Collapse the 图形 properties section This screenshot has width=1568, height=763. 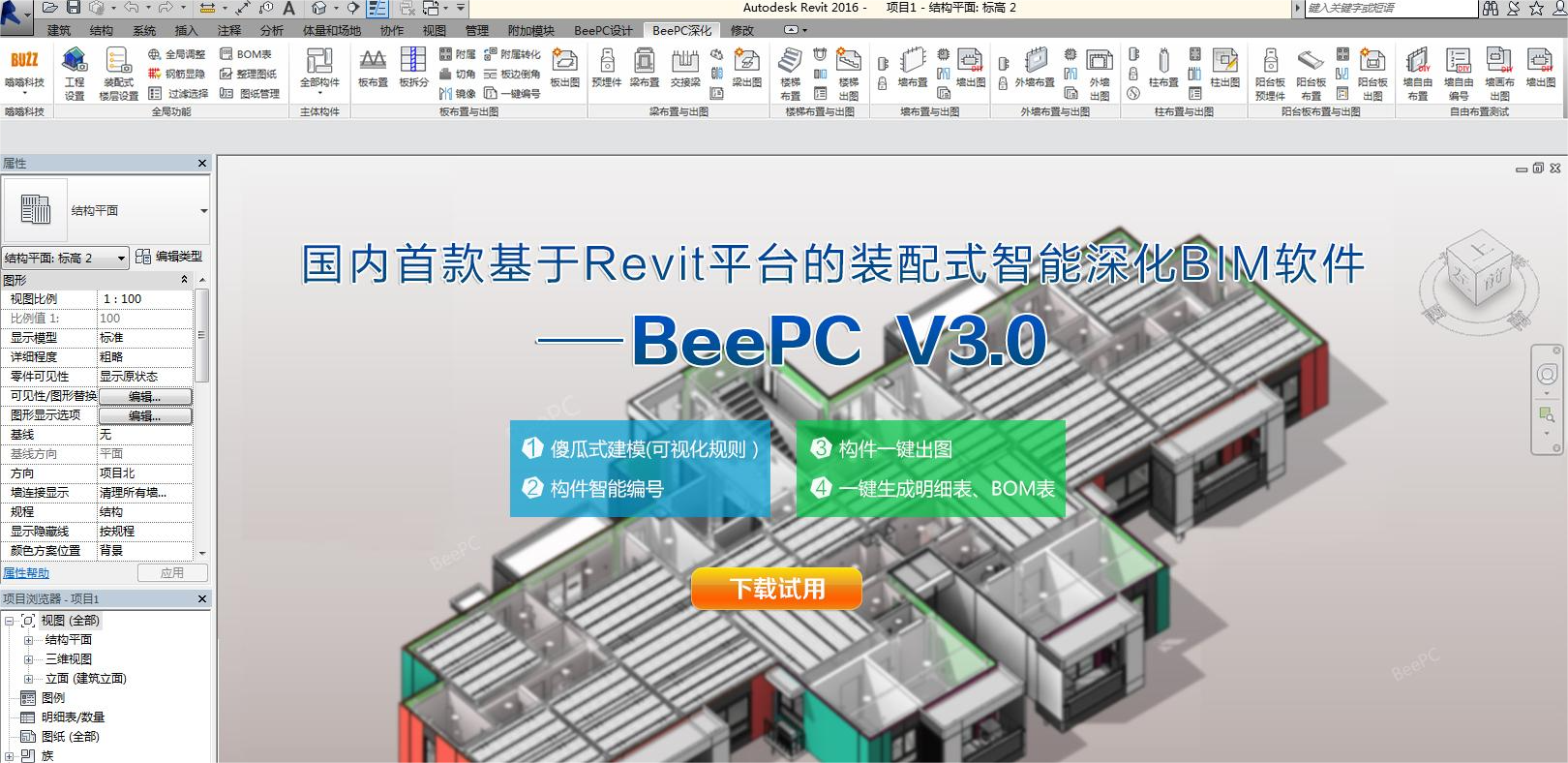[185, 280]
